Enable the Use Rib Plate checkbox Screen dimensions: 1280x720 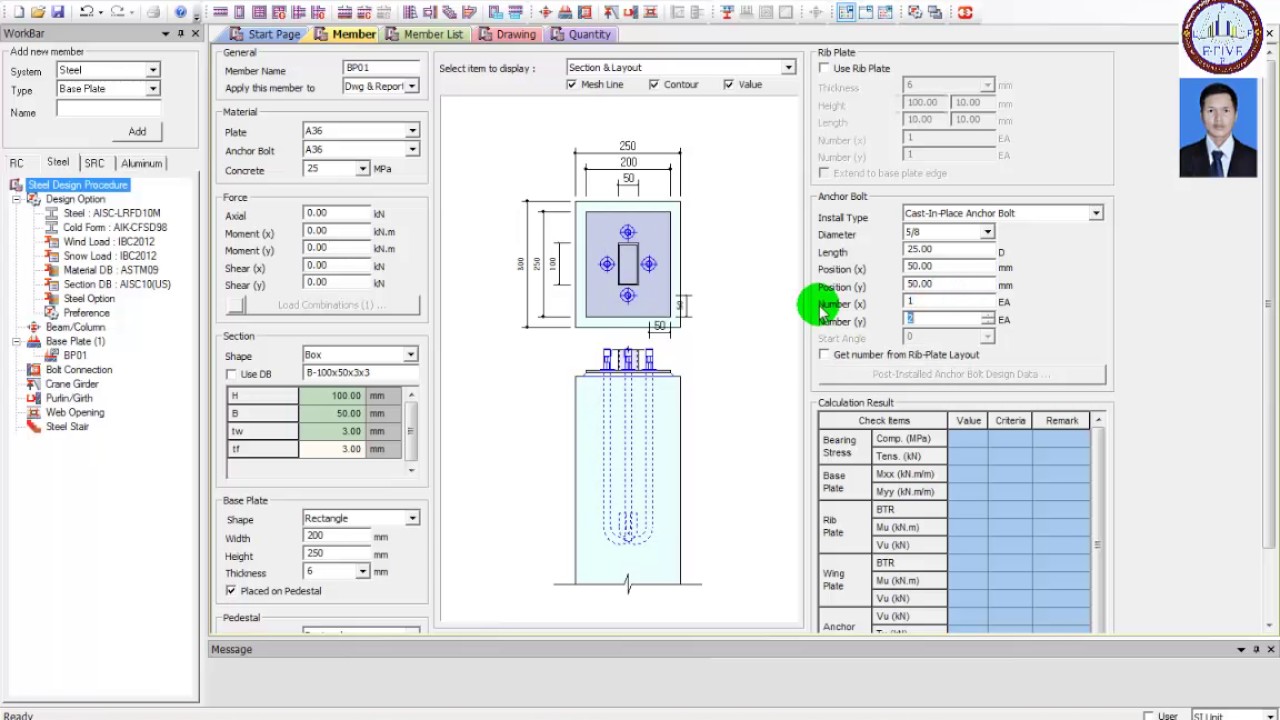pyautogui.click(x=824, y=68)
